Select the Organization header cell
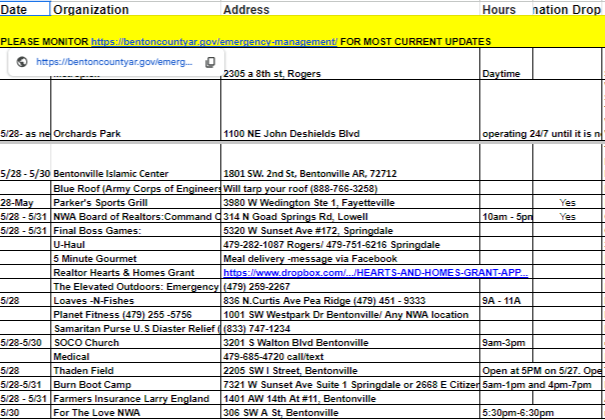Image resolution: width=605 pixels, height=420 pixels. point(136,9)
